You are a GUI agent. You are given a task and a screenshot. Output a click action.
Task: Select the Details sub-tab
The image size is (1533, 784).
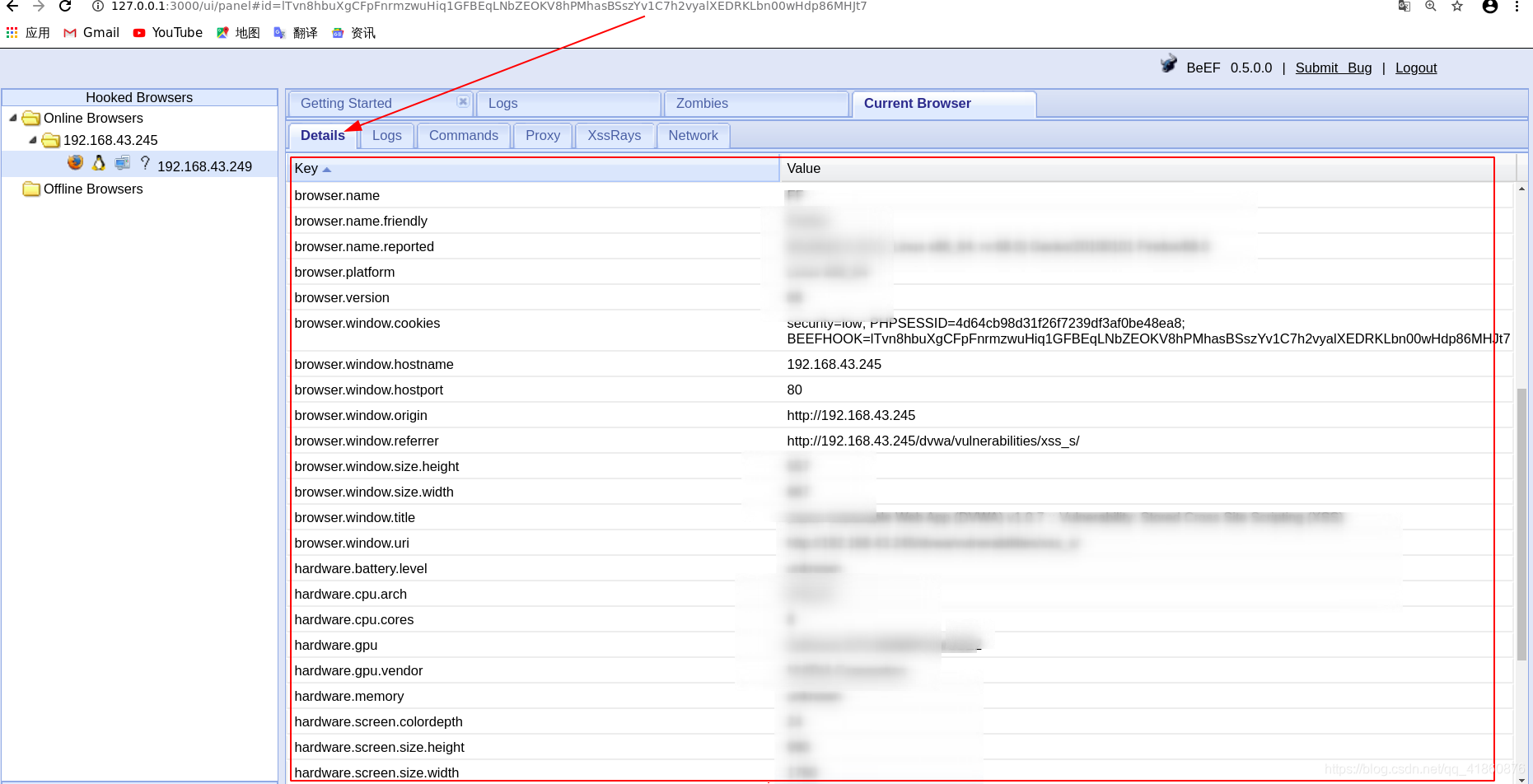(x=323, y=135)
